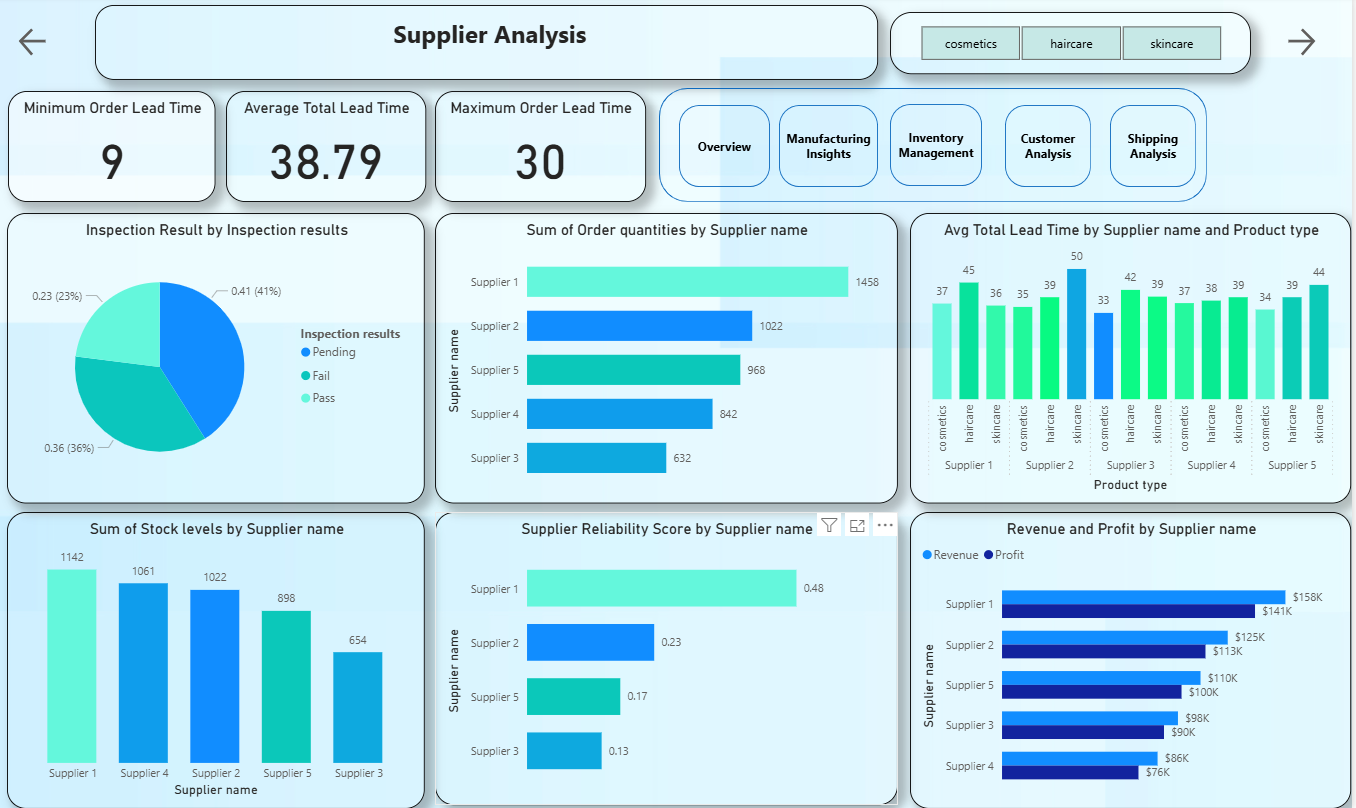Click the Supplier Analysis title
The image size is (1356, 808).
pos(489,36)
